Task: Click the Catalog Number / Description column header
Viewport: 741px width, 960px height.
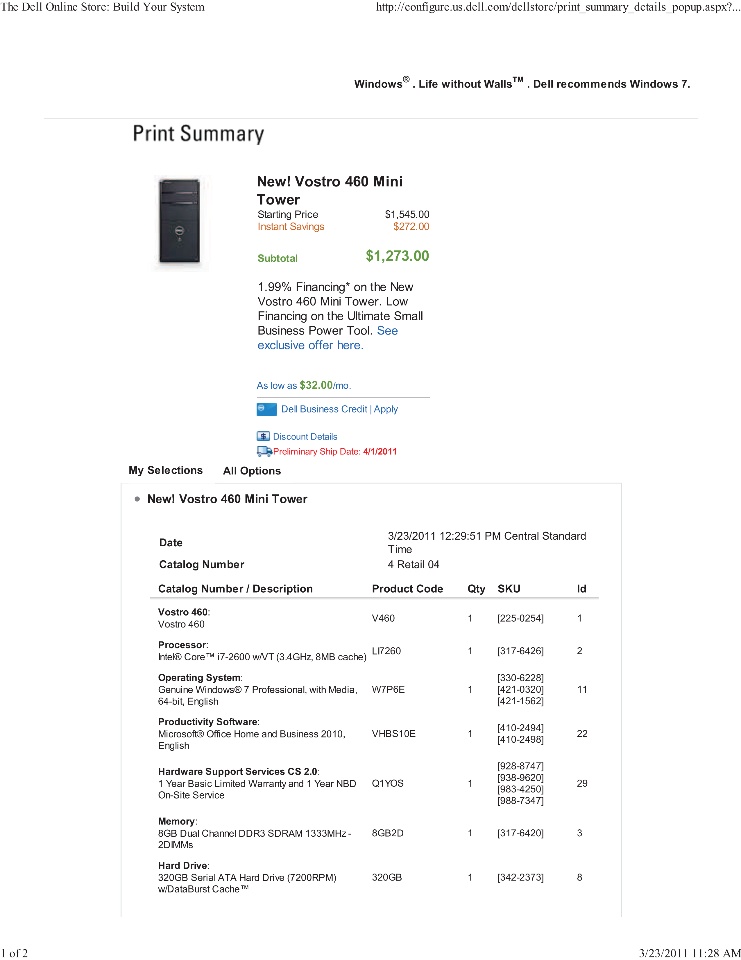Action: pyautogui.click(x=235, y=588)
